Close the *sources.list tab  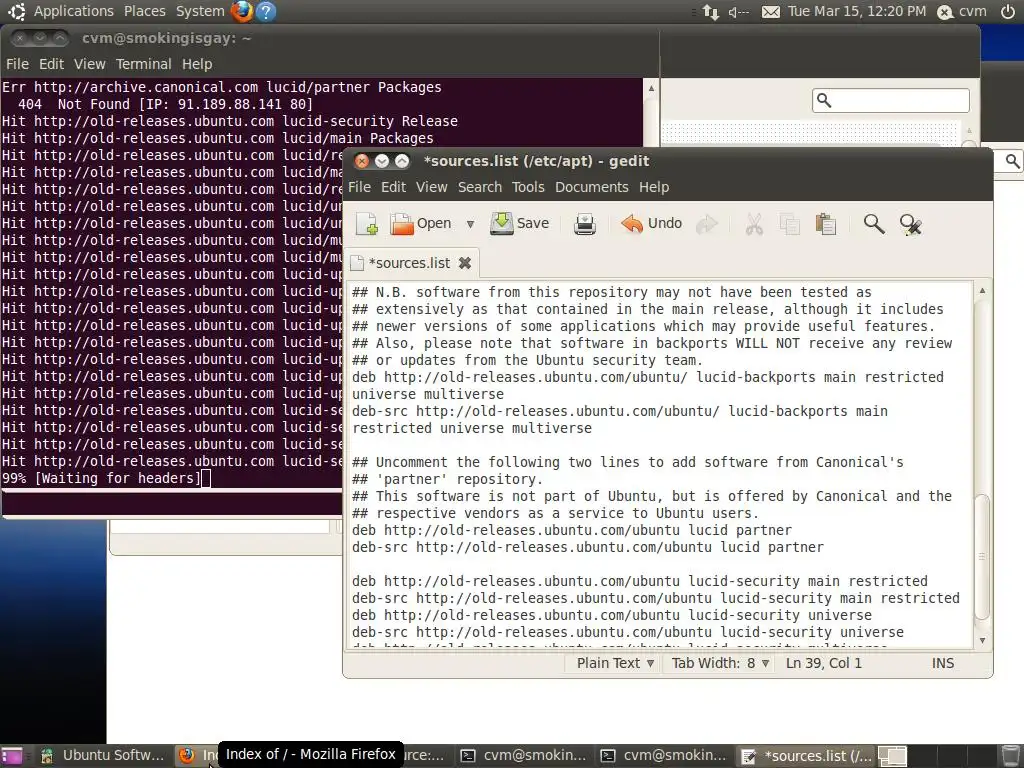(x=464, y=263)
